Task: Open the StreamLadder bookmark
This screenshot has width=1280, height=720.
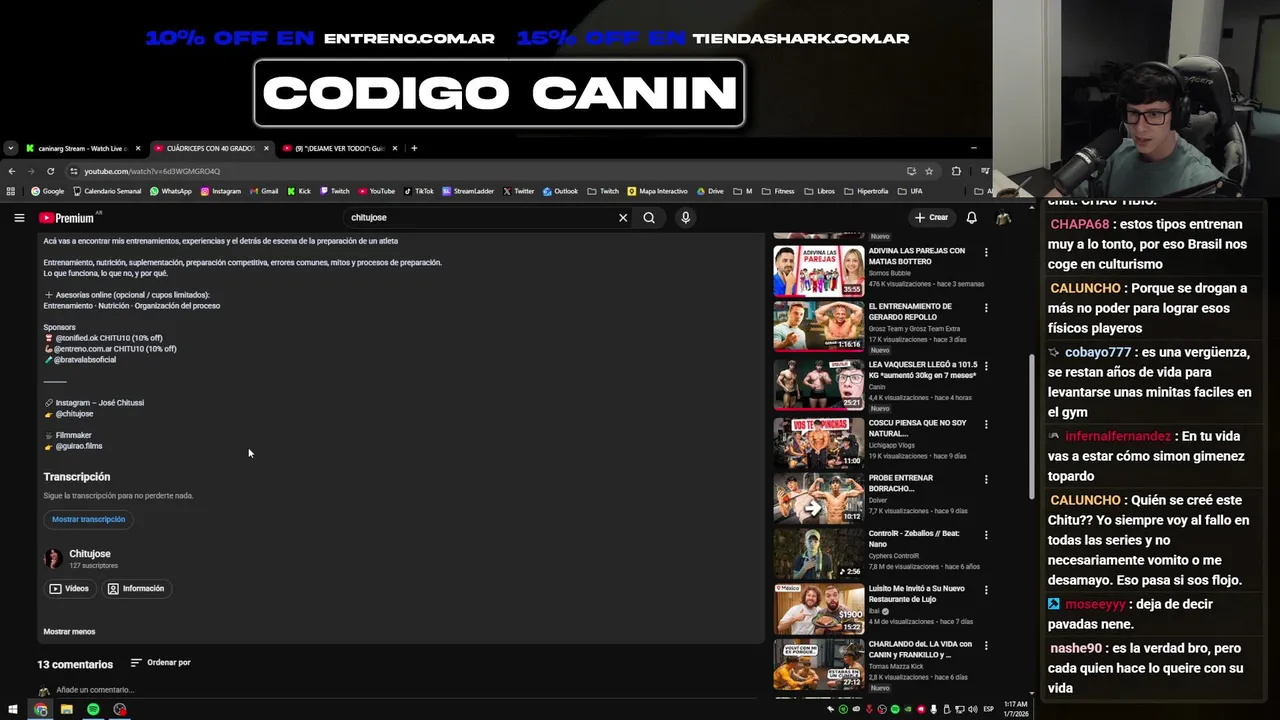Action: tap(468, 191)
